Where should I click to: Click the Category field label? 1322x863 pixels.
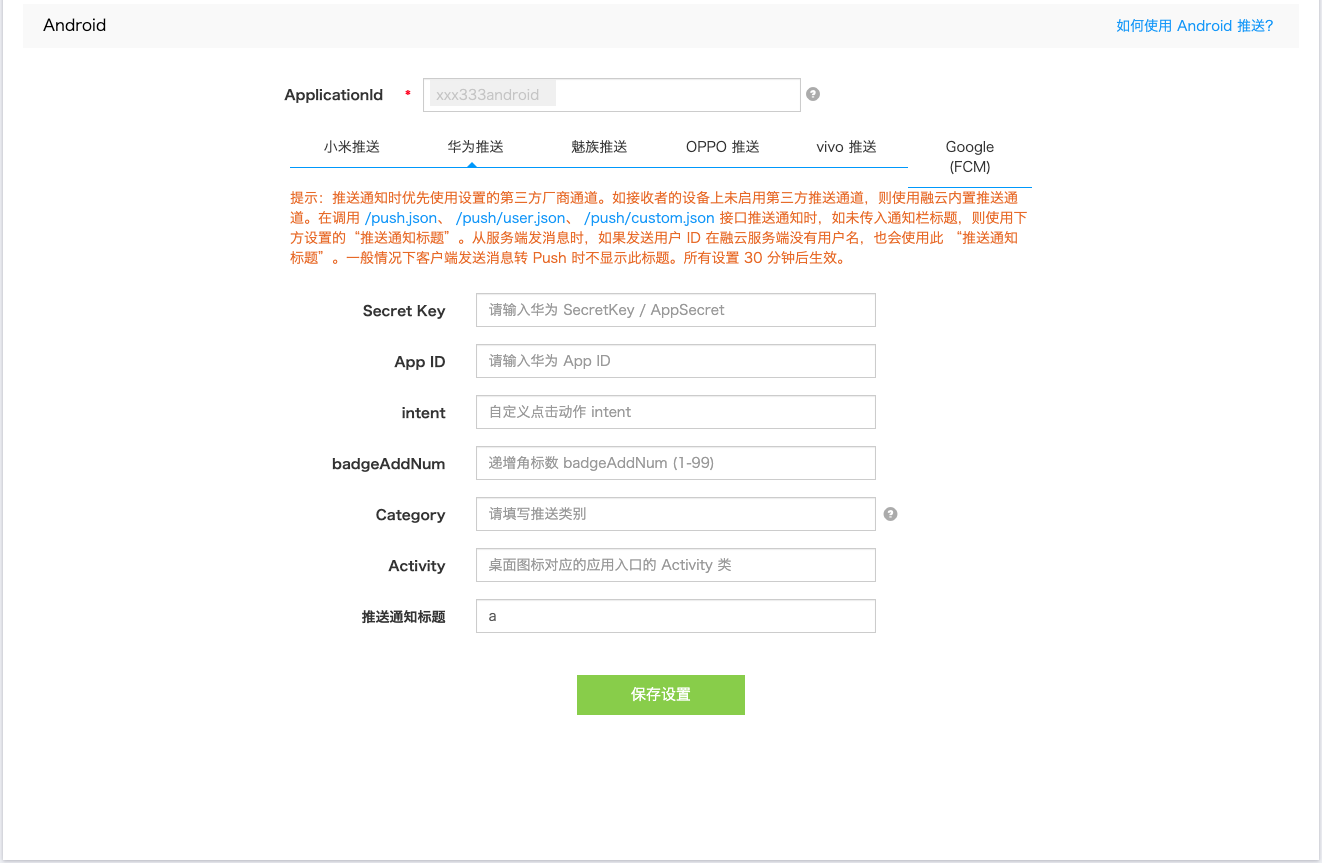point(411,515)
